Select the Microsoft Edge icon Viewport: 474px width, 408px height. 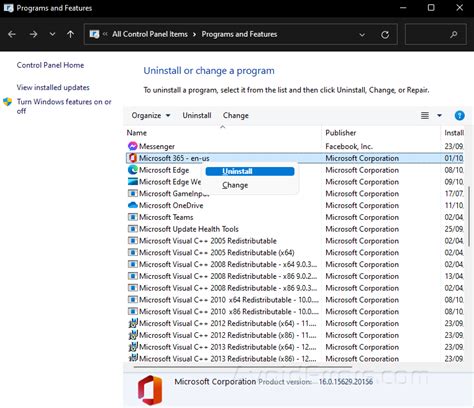point(133,170)
